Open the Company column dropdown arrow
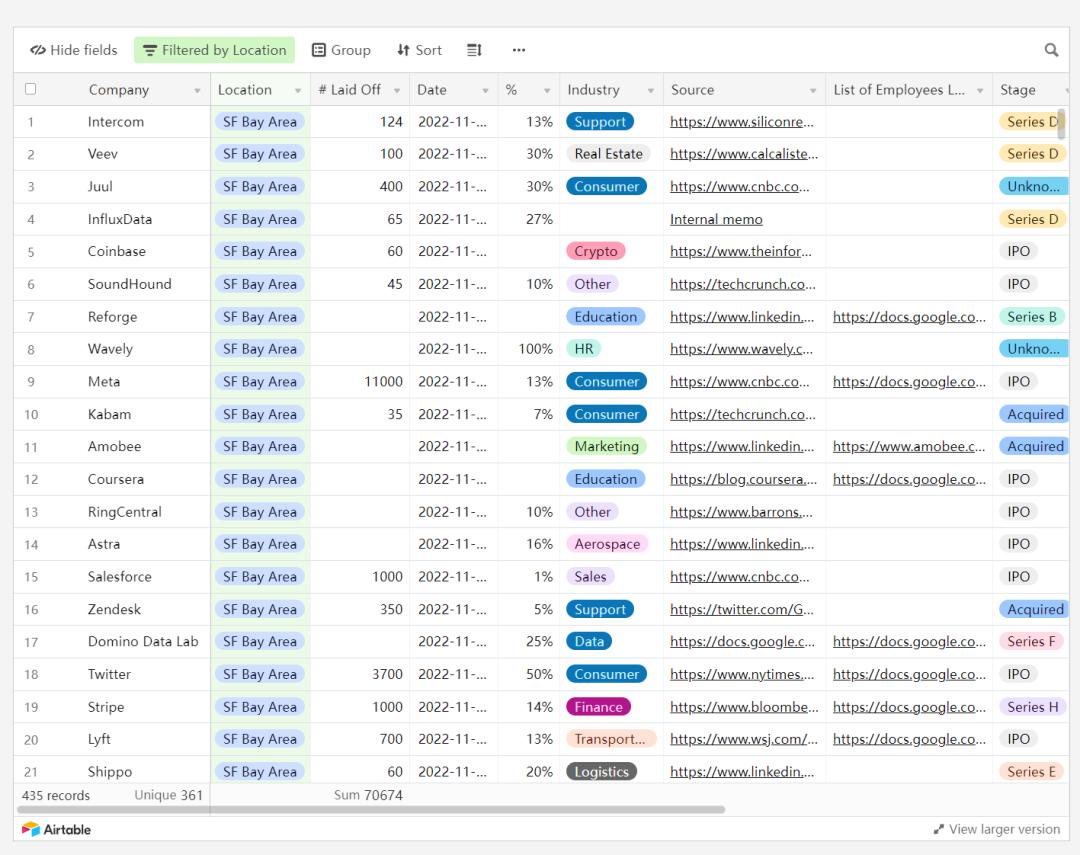The image size is (1080, 855). [197, 90]
